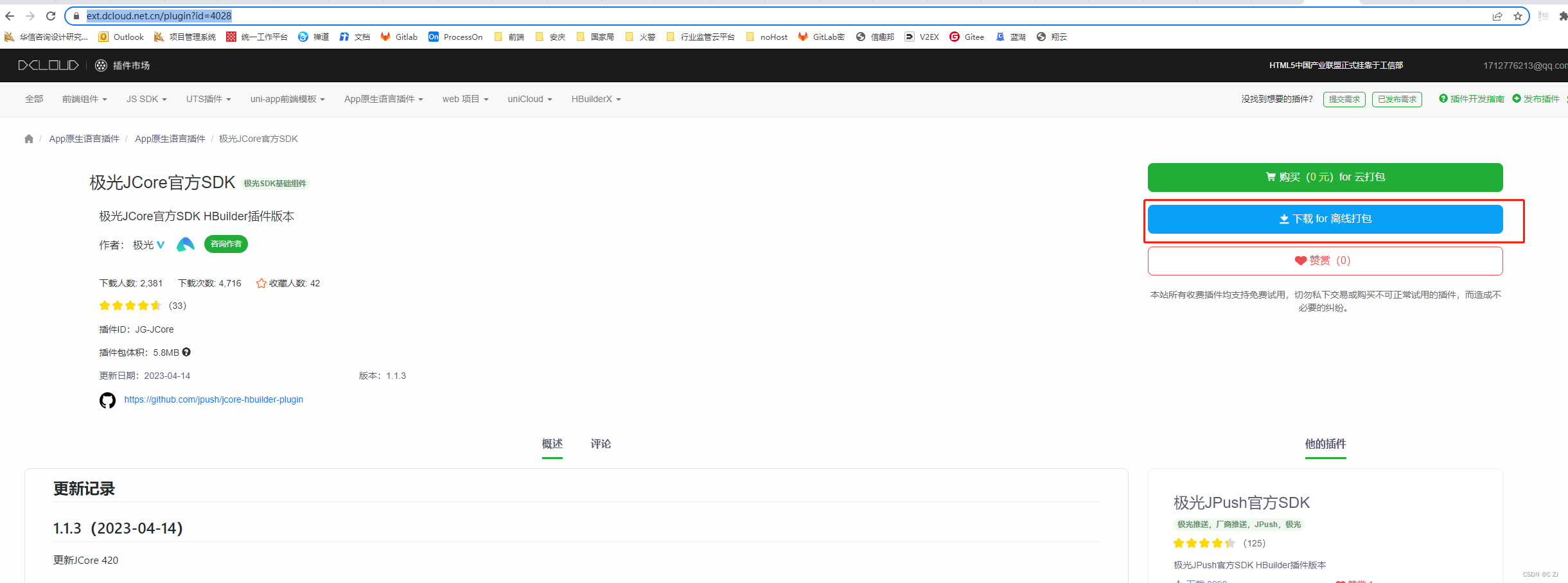Viewport: 1568px width, 583px height.
Task: Go back with the browser back arrow
Action: [10, 16]
